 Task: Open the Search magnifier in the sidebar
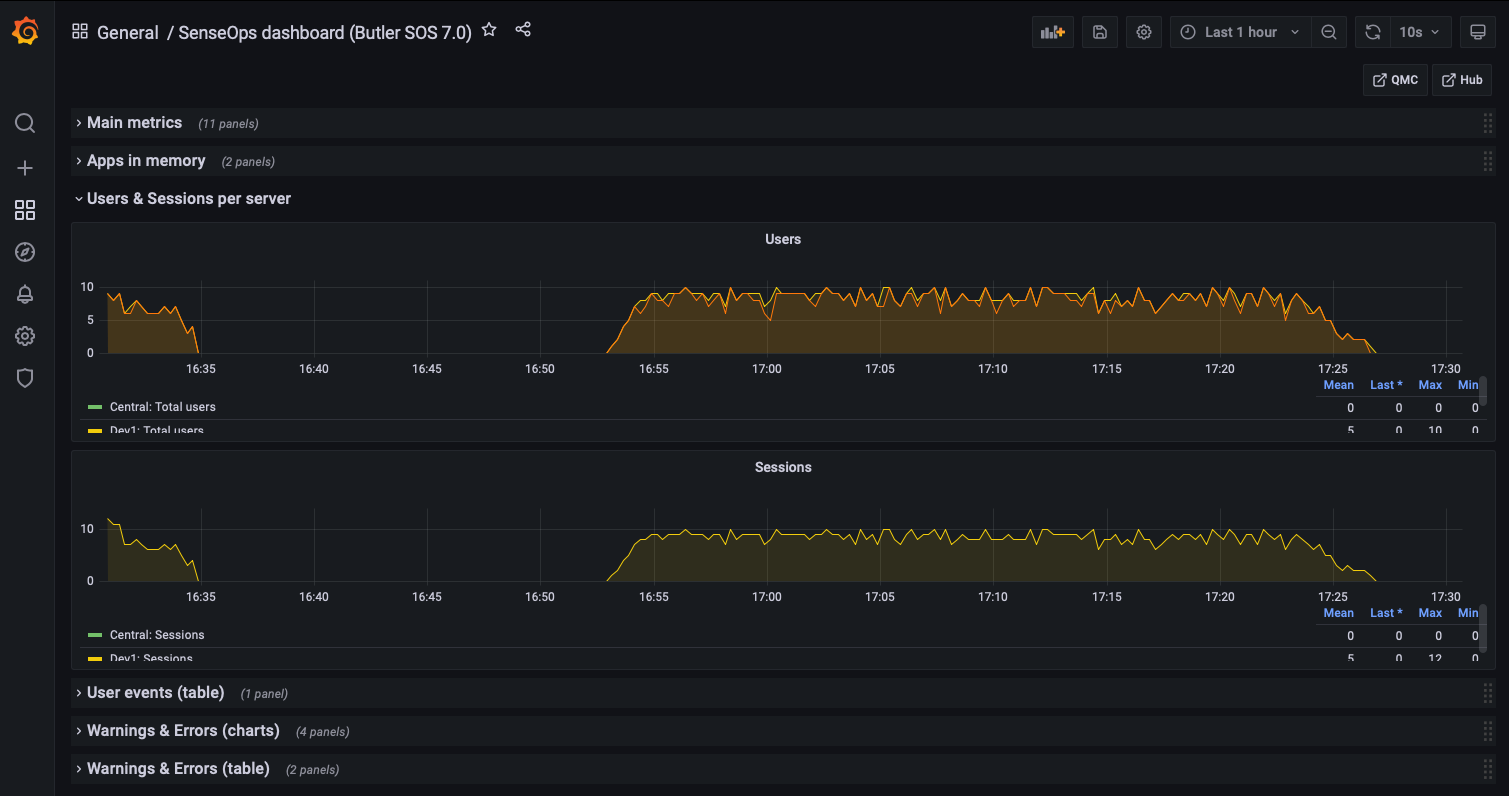coord(24,122)
